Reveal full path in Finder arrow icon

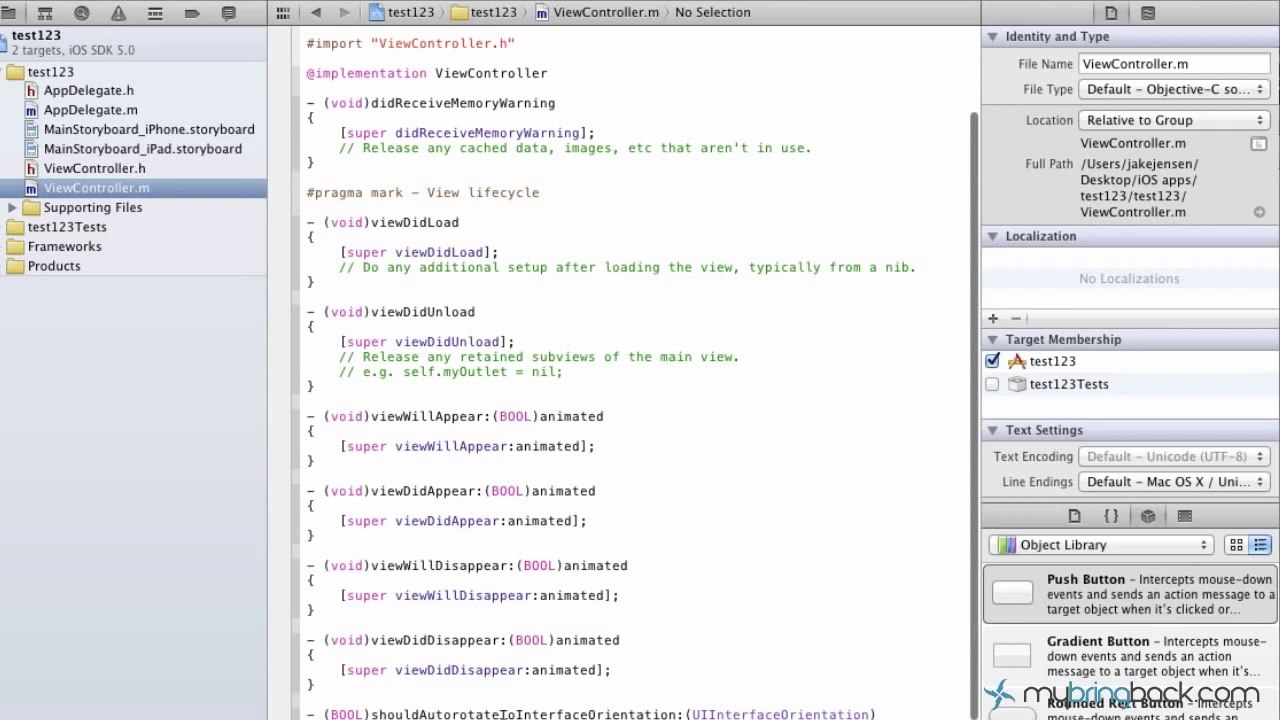click(1259, 212)
